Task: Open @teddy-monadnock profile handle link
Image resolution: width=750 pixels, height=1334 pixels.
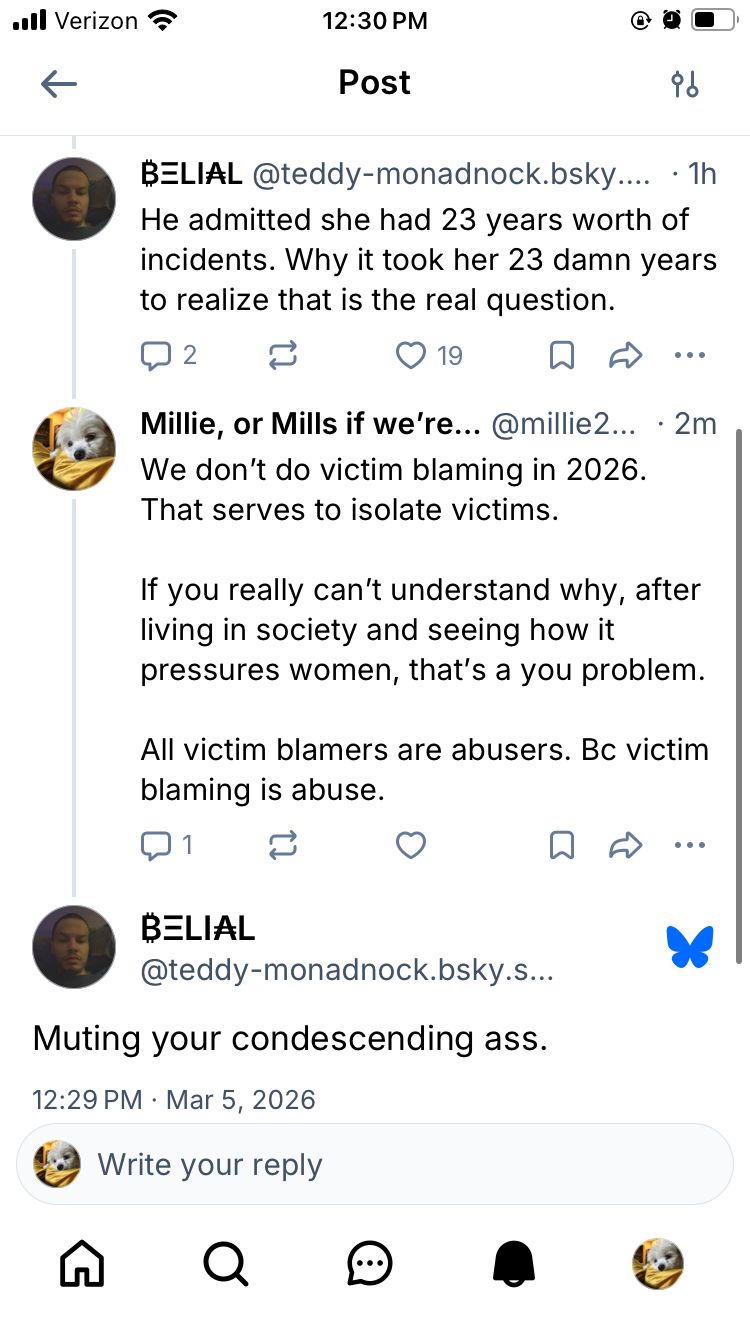Action: [346, 972]
